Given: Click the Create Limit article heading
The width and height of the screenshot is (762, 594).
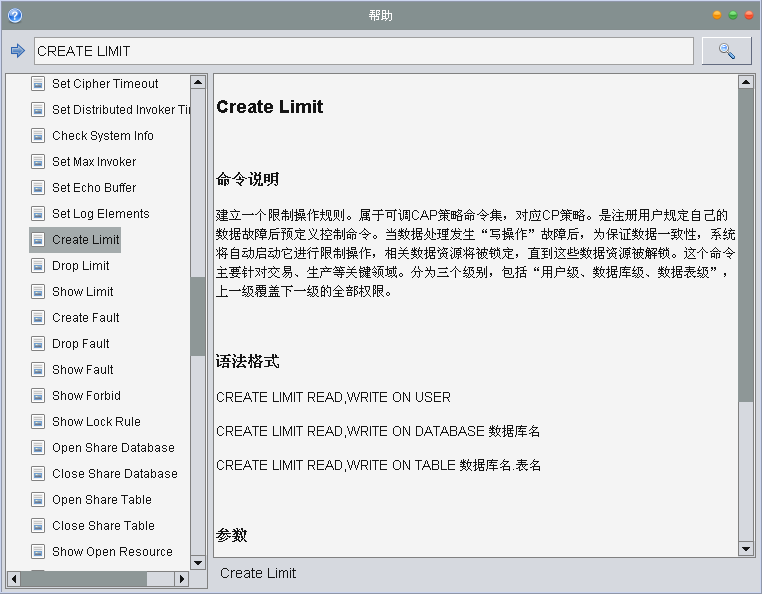Looking at the screenshot, I should pos(270,106).
